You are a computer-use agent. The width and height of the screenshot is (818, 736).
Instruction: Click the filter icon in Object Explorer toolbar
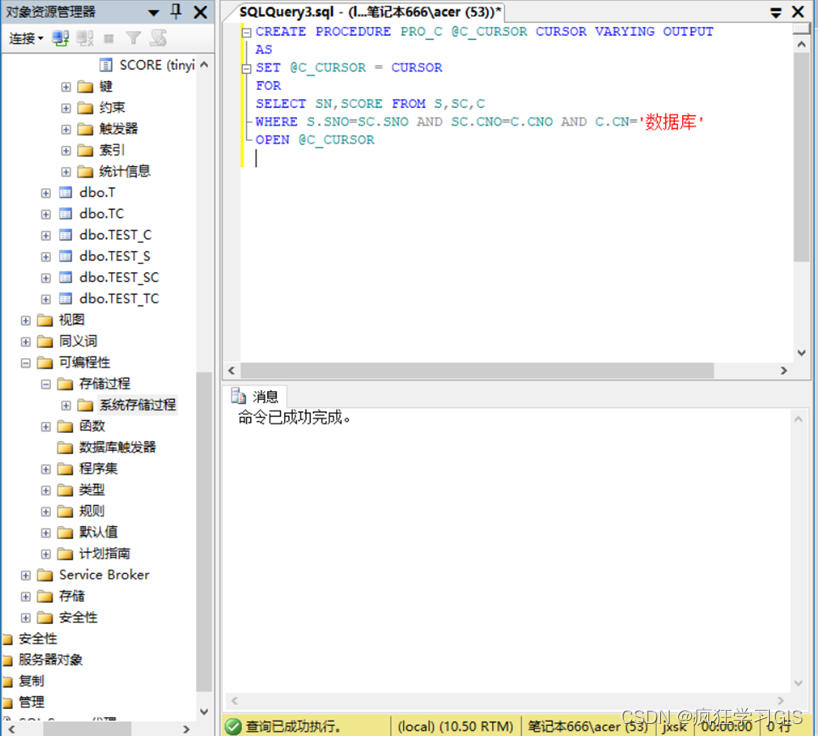134,38
